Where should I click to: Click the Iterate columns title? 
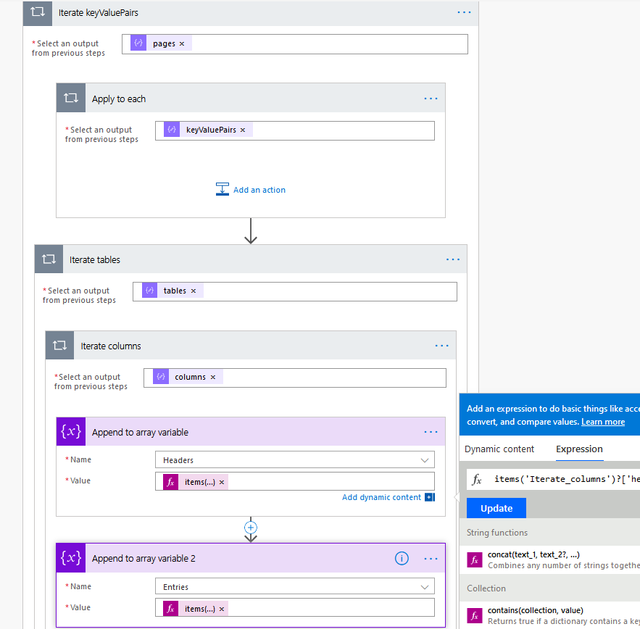pyautogui.click(x=111, y=346)
